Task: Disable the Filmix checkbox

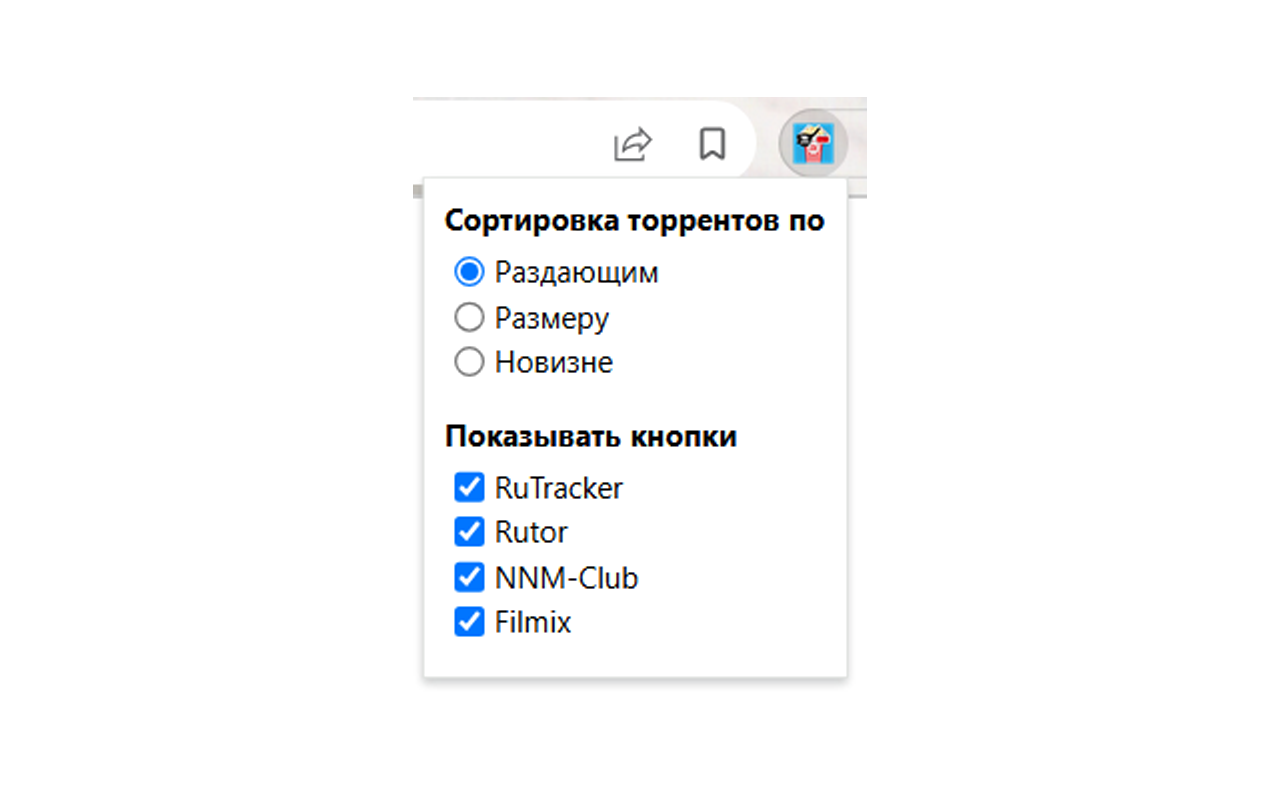Action: pyautogui.click(x=469, y=622)
